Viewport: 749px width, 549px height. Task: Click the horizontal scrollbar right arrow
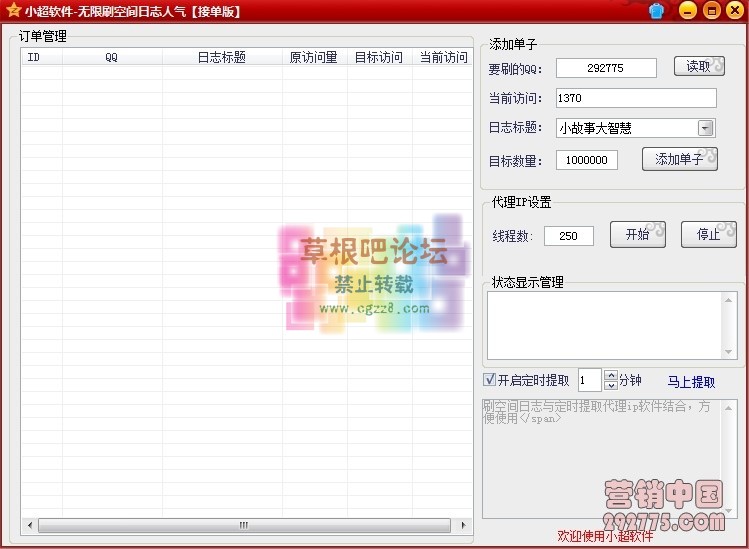pos(463,525)
